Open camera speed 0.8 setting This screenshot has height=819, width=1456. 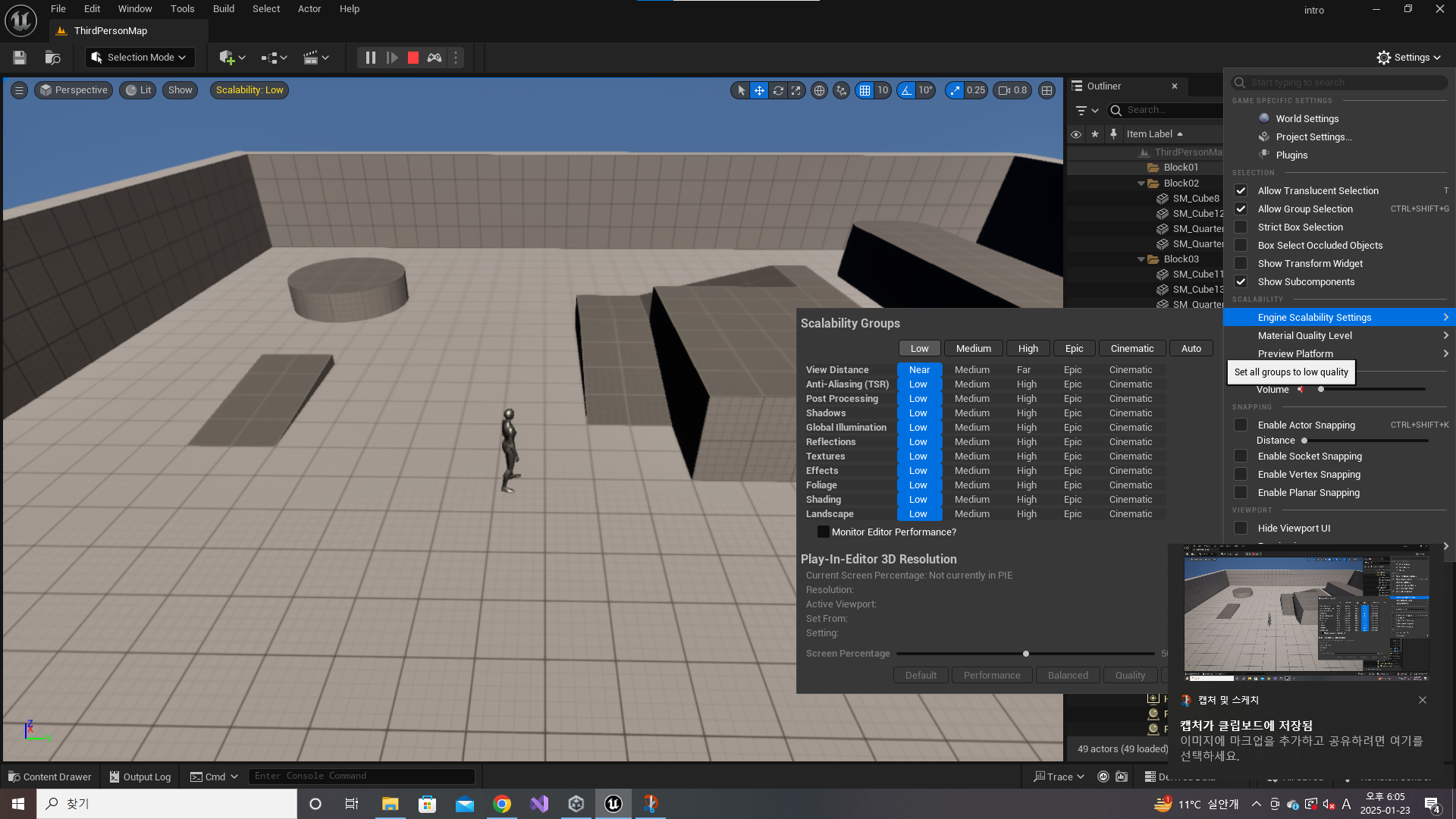1012,90
